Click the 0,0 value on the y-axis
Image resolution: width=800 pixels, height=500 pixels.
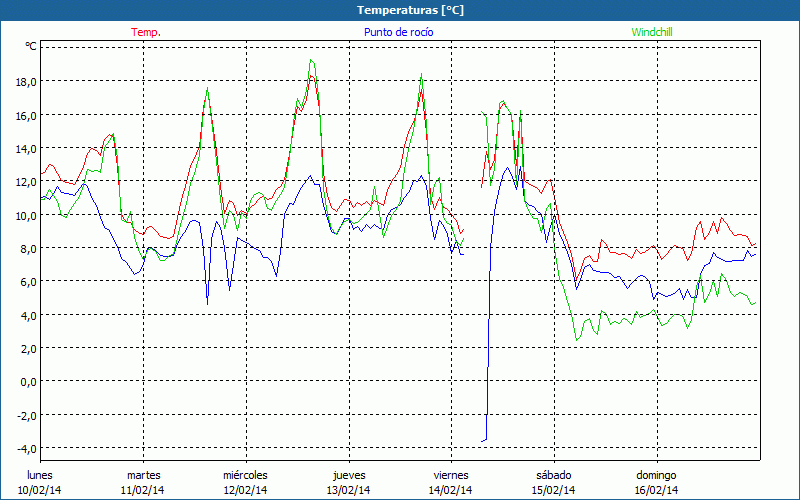pyautogui.click(x=27, y=381)
